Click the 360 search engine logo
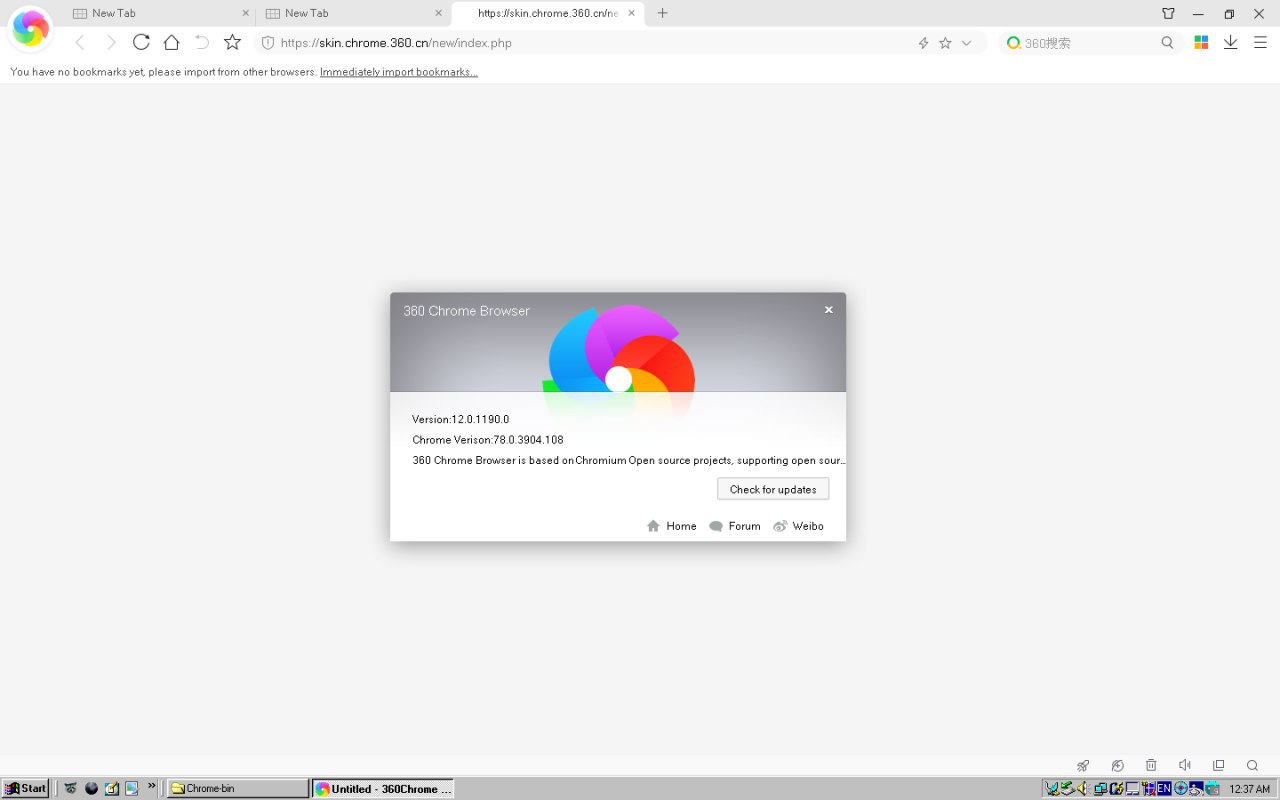 coord(1013,43)
